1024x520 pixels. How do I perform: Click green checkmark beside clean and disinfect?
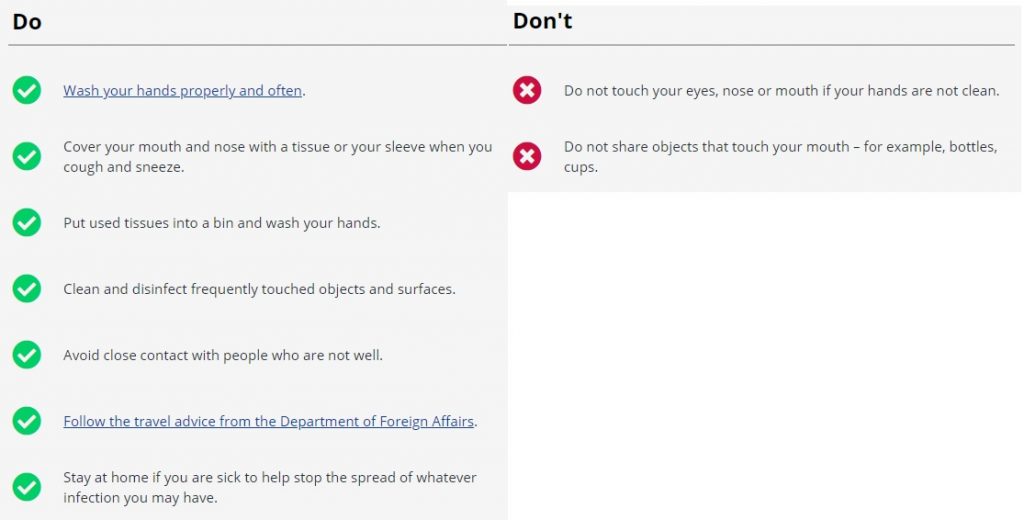27,288
